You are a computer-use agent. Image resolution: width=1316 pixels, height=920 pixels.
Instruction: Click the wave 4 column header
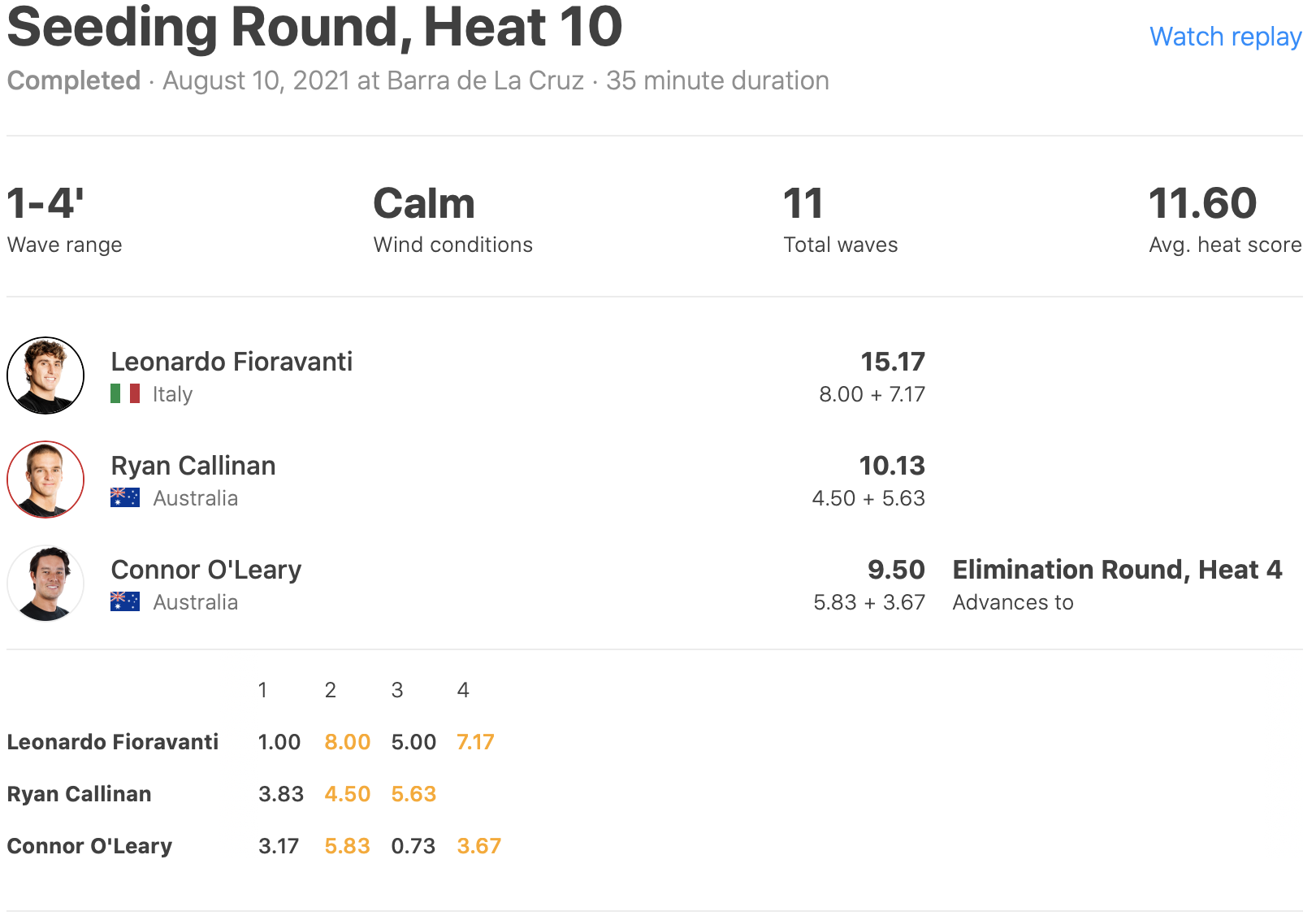463,690
